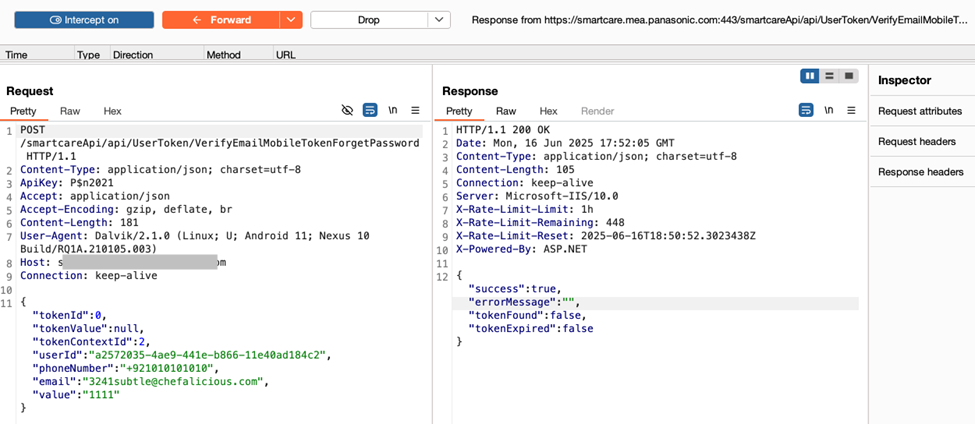Viewport: 975px width, 424px height.
Task: Select combined tabbed layout icon
Action: [849, 76]
